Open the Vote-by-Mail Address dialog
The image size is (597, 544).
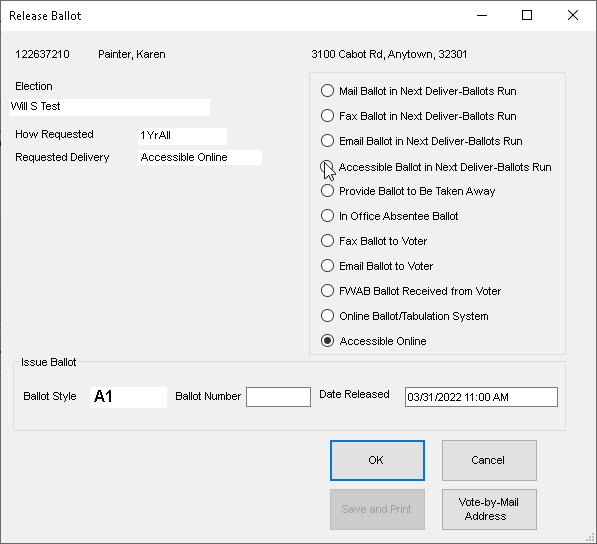click(x=489, y=509)
